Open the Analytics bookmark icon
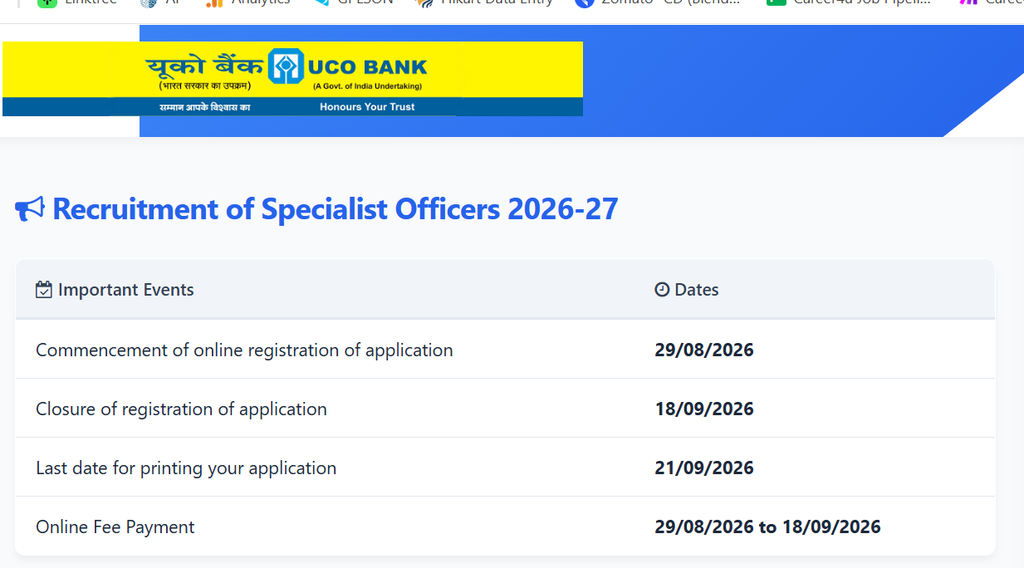The image size is (1024, 568). pyautogui.click(x=214, y=3)
